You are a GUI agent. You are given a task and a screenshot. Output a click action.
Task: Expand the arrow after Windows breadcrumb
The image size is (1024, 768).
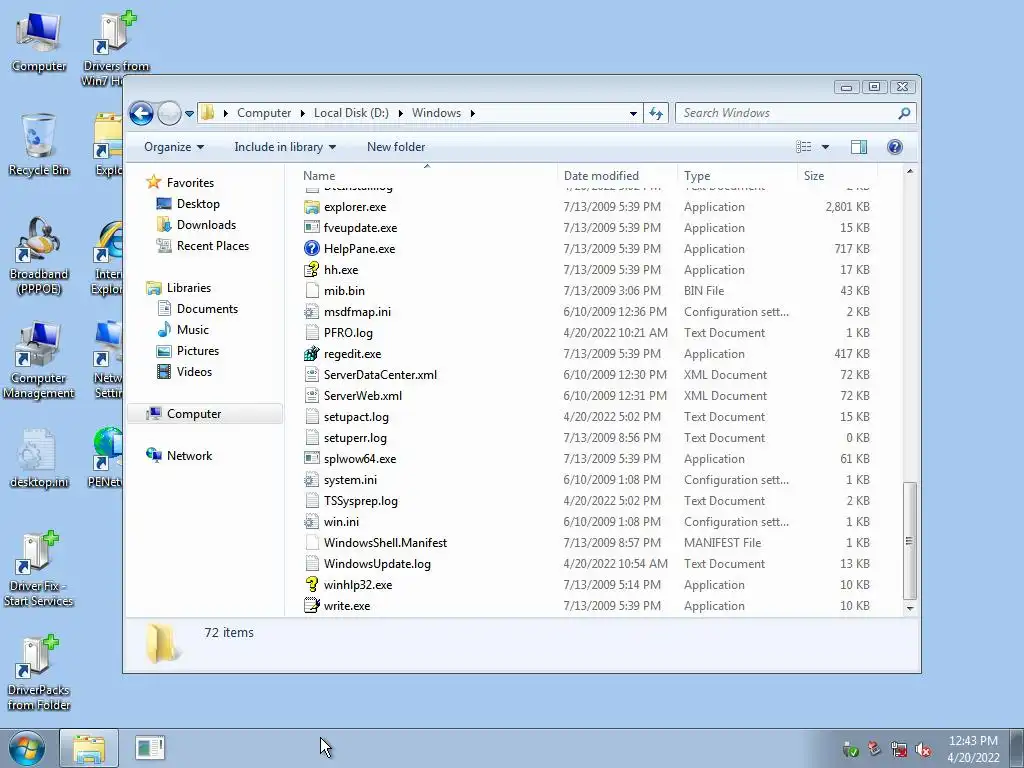[472, 114]
